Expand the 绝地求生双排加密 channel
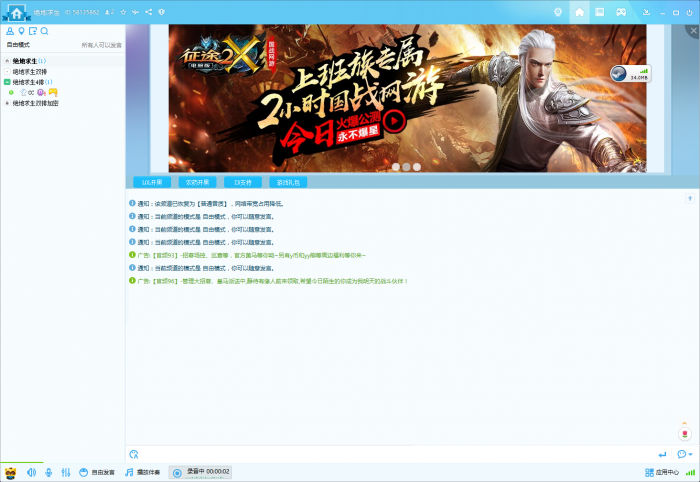700x482 pixels. tap(7, 103)
